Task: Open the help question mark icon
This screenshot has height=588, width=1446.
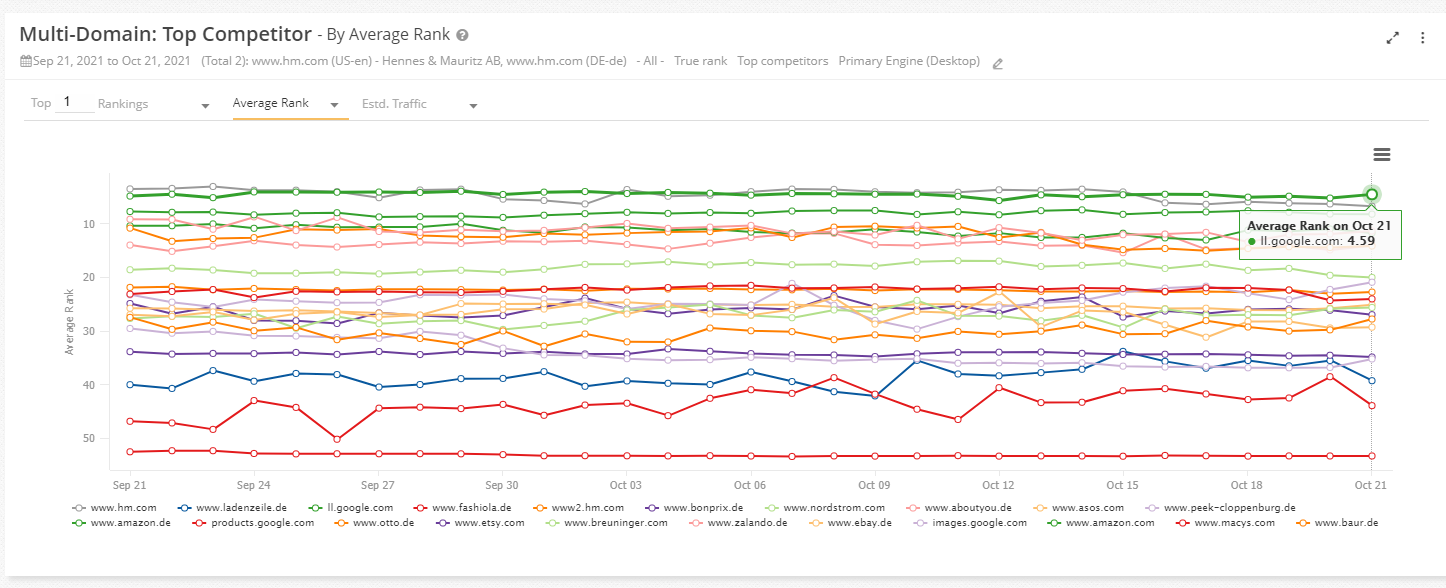Action: click(x=462, y=35)
